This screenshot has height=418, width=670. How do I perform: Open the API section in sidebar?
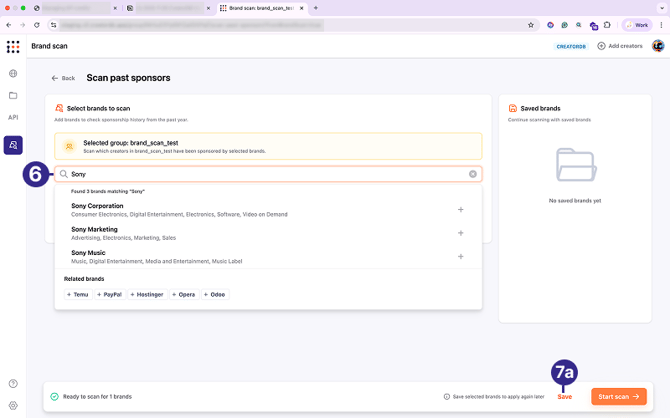point(13,118)
